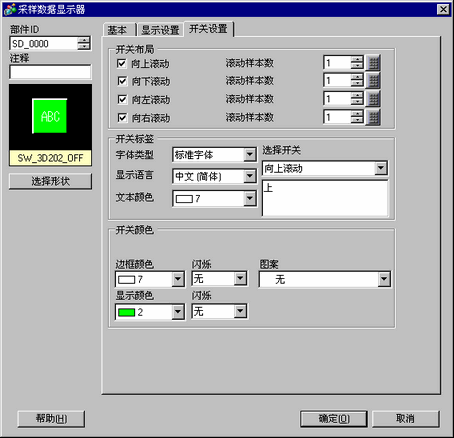Toggle the 向下滚动 checkbox
Viewport: 454px width, 438px height.
[122, 81]
